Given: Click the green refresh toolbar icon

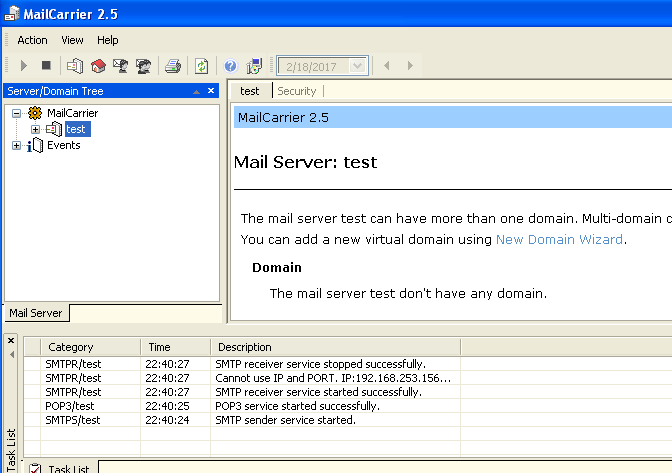Looking at the screenshot, I should click(202, 66).
